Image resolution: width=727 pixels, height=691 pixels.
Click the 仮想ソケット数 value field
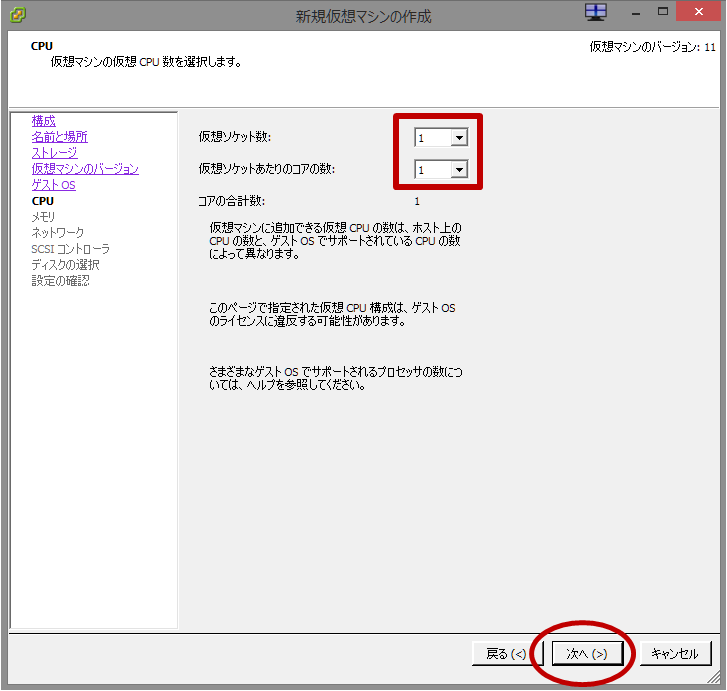click(433, 137)
